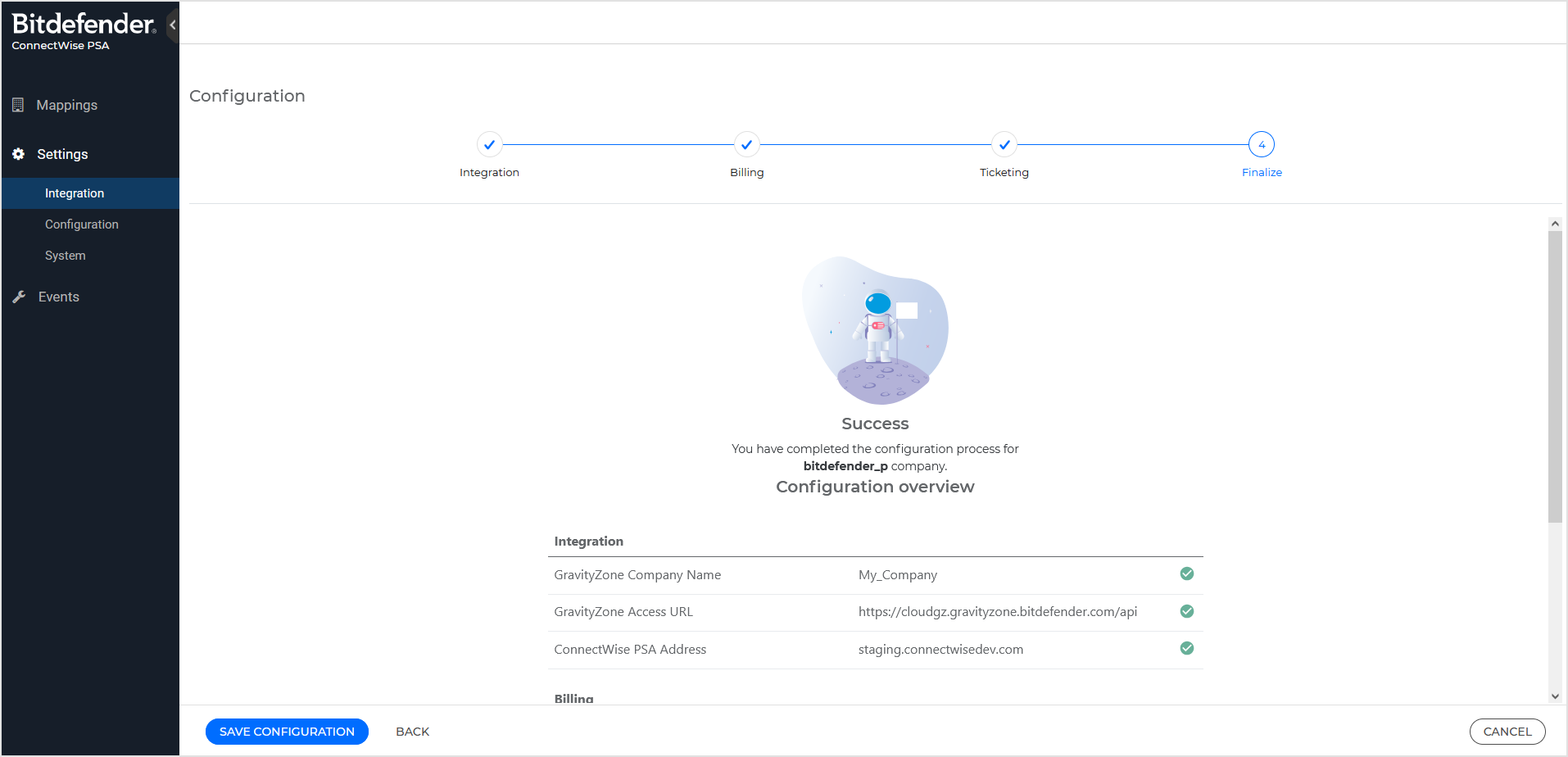This screenshot has height=757, width=1568.
Task: Click the scrollbar down arrow
Action: point(1554,696)
